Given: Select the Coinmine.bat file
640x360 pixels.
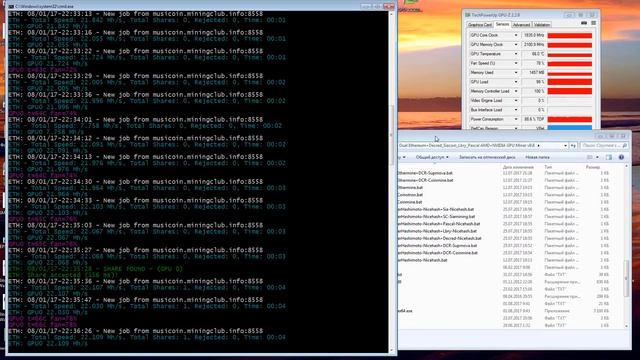Looking at the screenshot, I should click(x=410, y=202).
